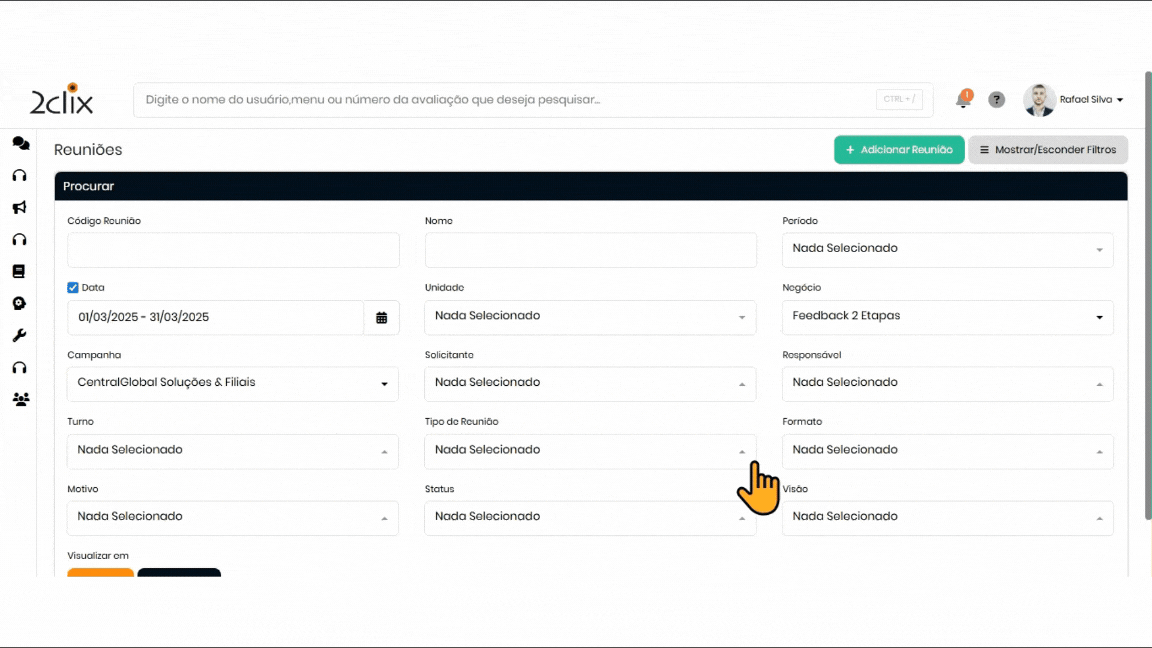Open the Status dropdown

click(590, 517)
